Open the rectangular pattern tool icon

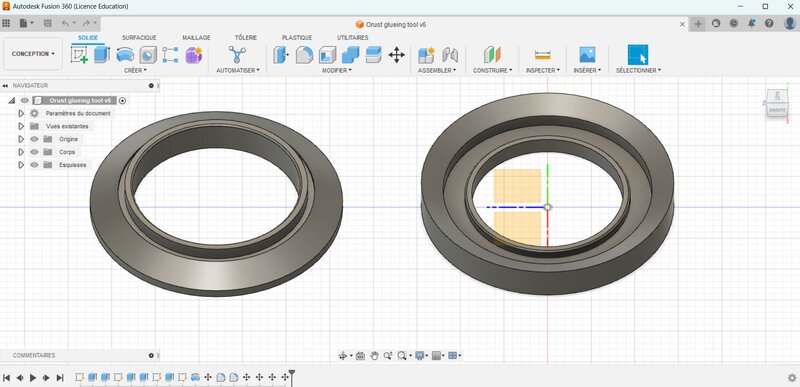coord(170,55)
